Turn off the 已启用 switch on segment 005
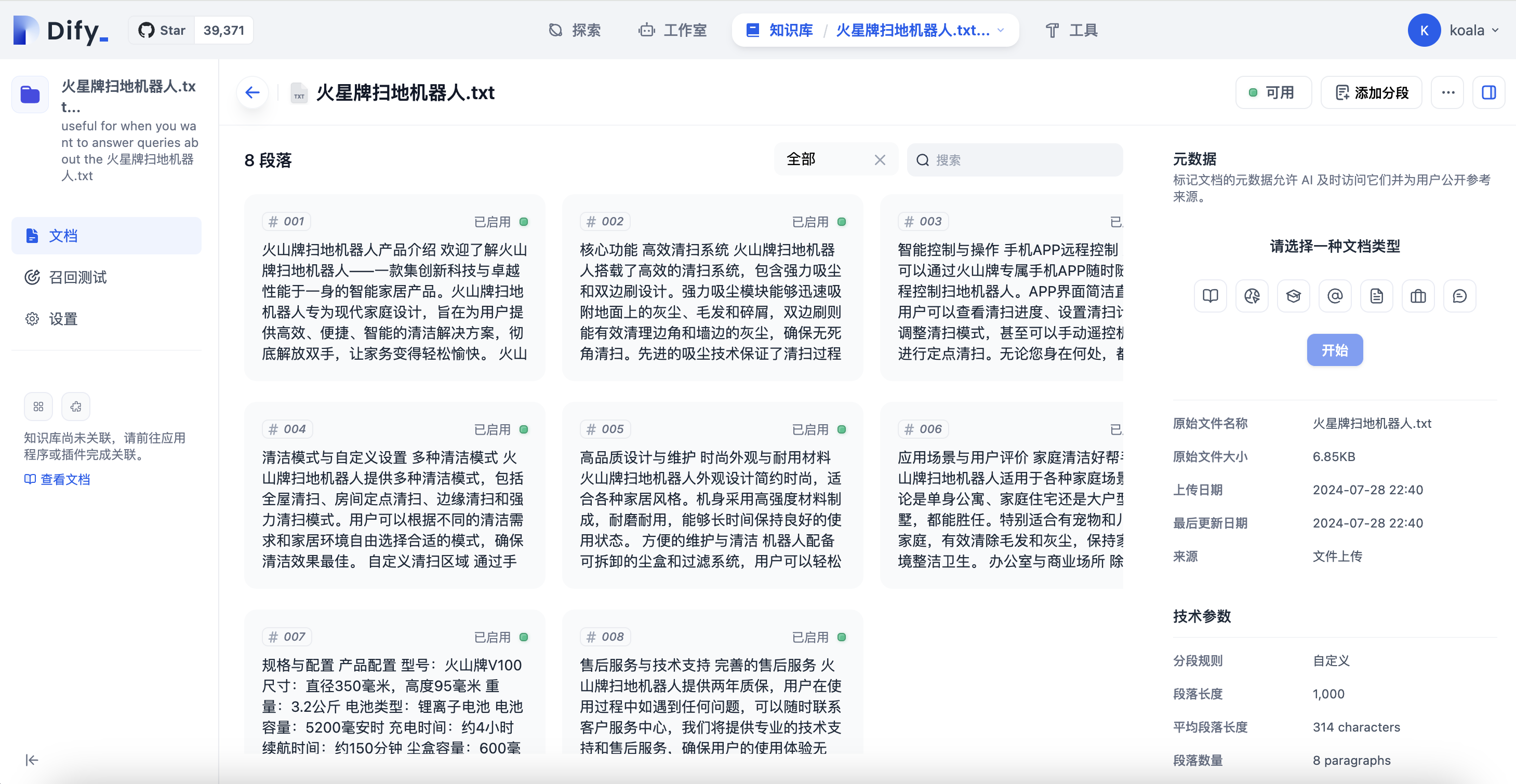Viewport: 1516px width, 784px height. pyautogui.click(x=842, y=429)
